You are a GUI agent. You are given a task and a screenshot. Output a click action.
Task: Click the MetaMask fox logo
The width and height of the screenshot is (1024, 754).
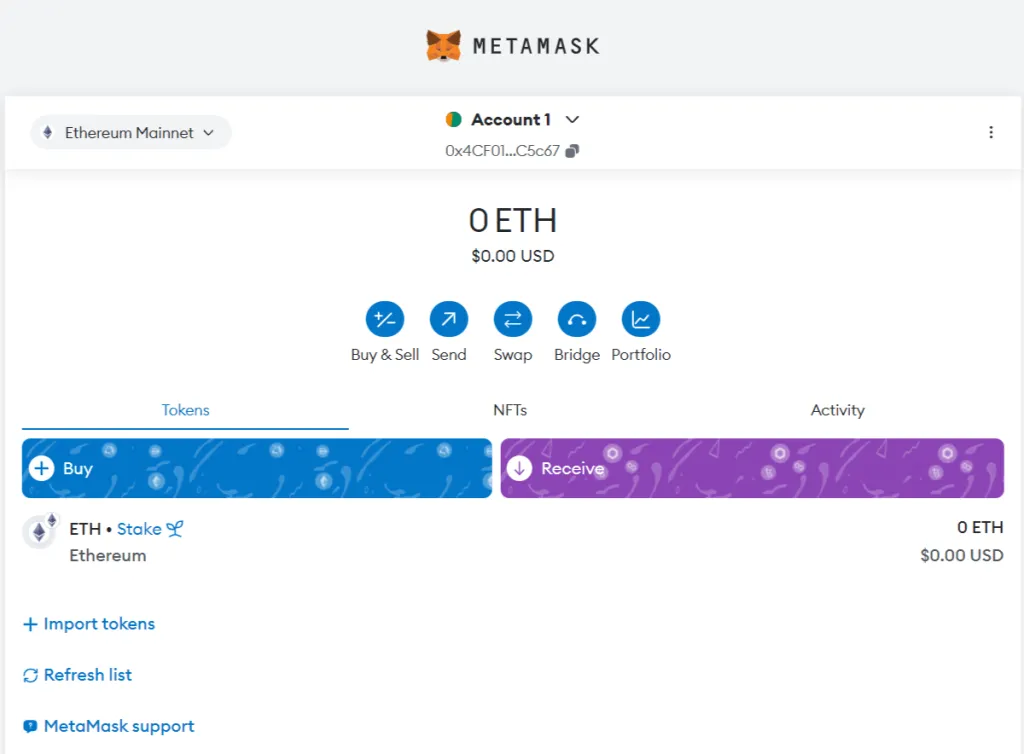pos(443,46)
